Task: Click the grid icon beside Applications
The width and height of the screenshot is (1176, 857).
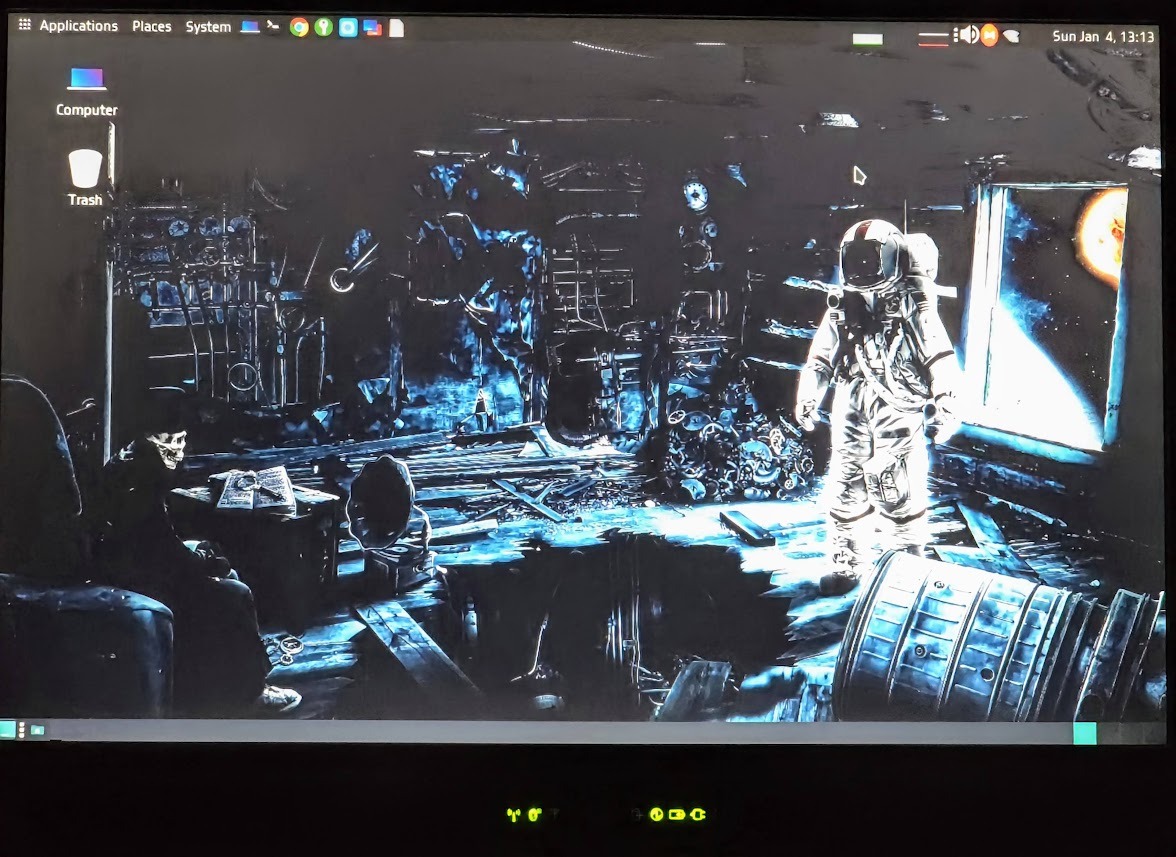Action: (25, 24)
